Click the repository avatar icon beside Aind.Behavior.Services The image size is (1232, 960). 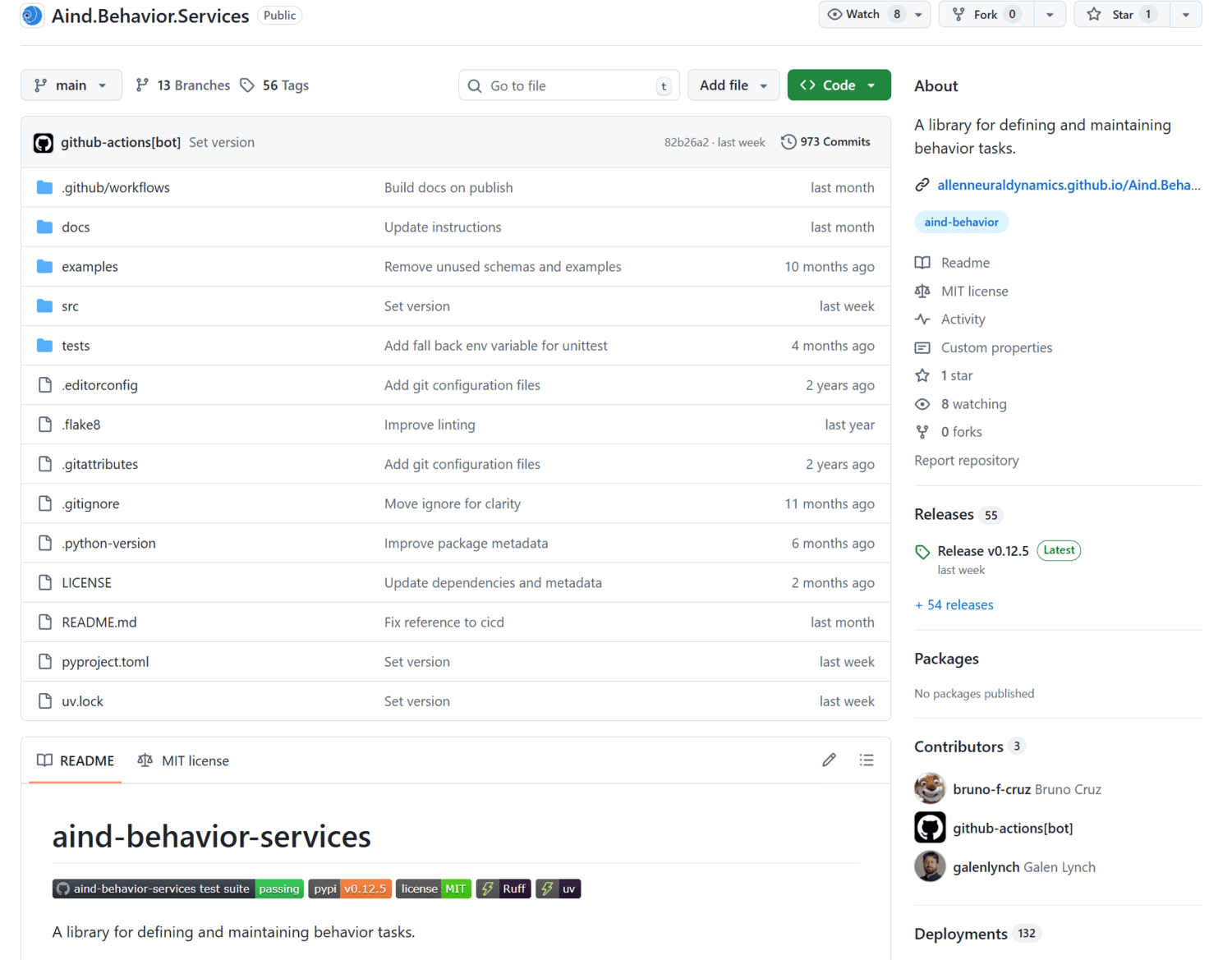coord(32,15)
